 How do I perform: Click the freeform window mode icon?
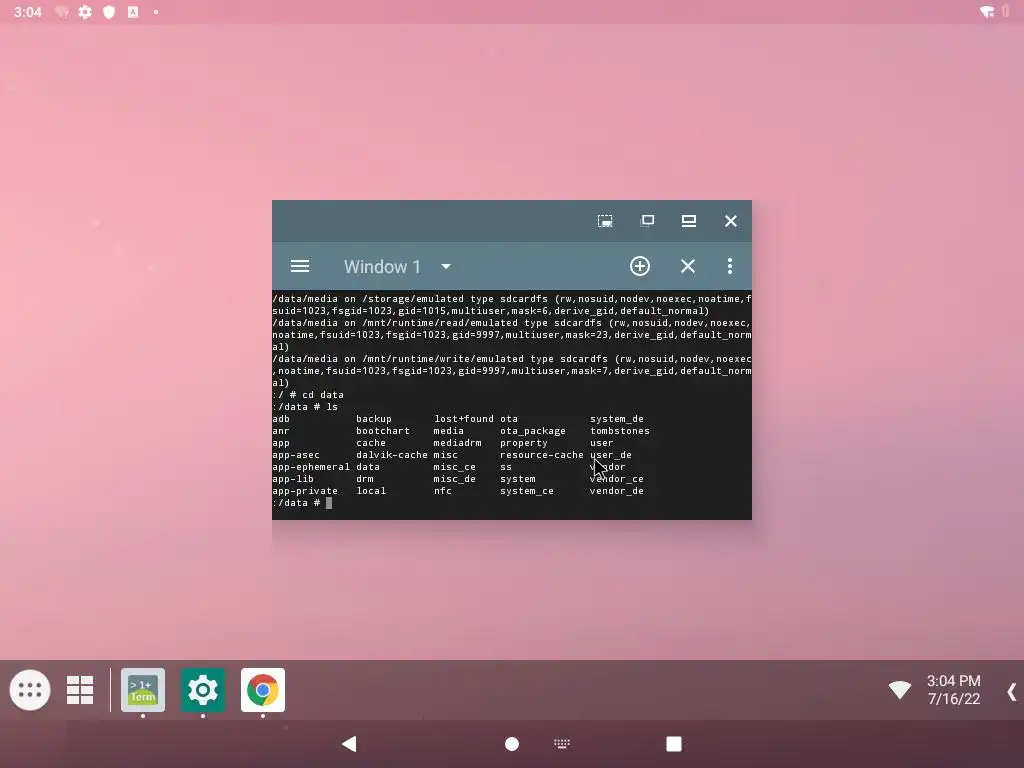pyautogui.click(x=605, y=221)
